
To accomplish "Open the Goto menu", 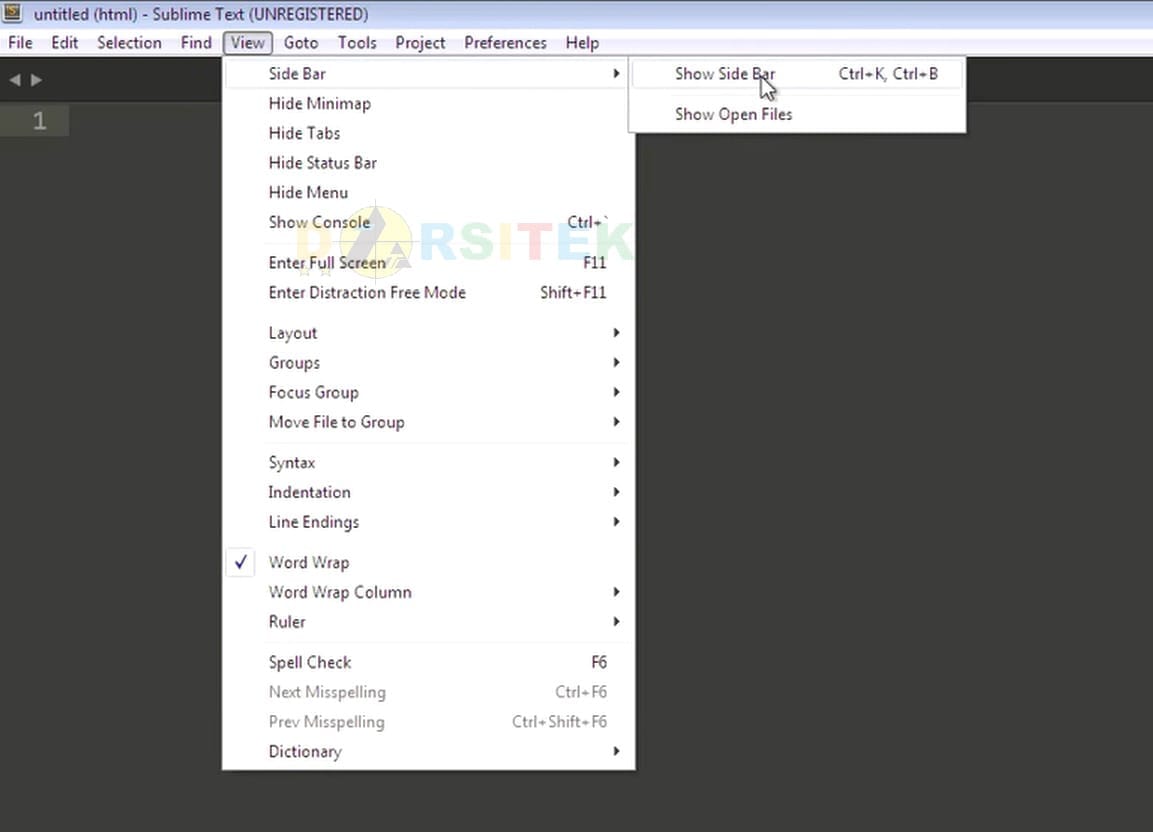I will (301, 43).
